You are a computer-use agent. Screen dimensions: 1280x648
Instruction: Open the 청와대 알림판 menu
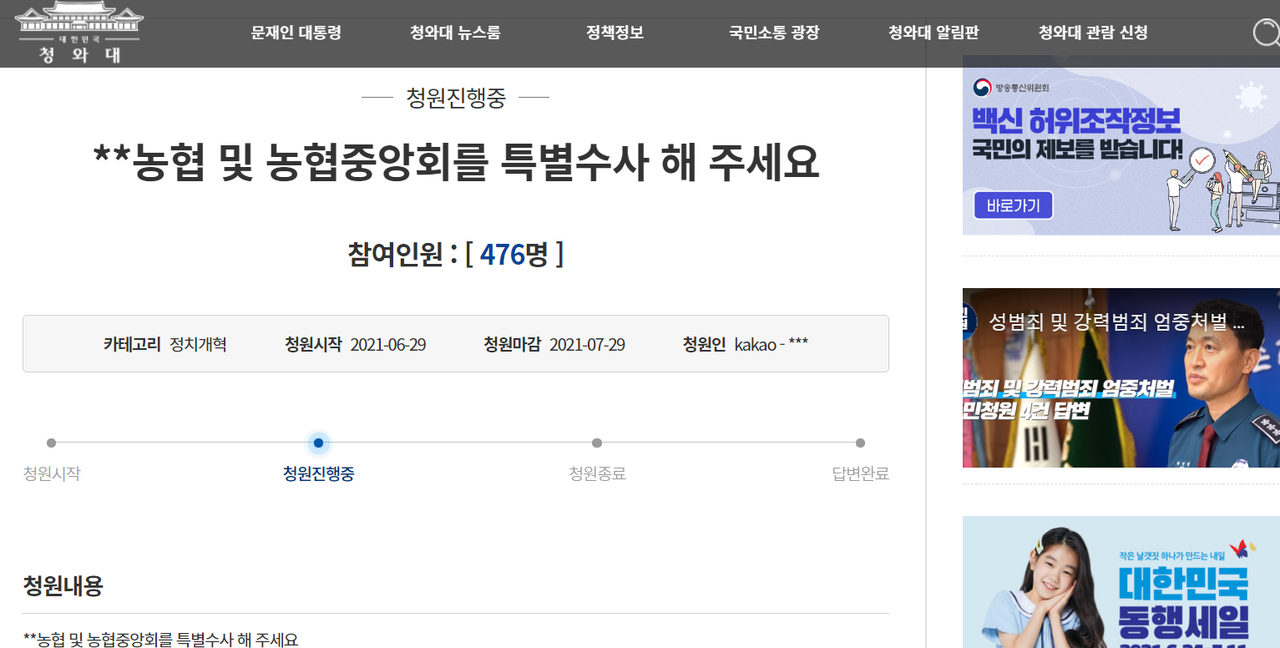[x=936, y=32]
